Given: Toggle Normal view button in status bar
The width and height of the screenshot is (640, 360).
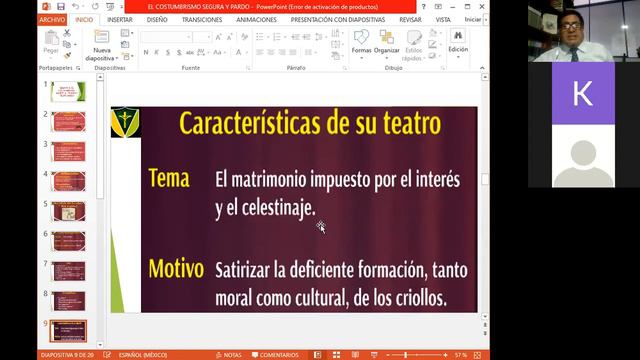Looking at the screenshot, I should pos(318,355).
